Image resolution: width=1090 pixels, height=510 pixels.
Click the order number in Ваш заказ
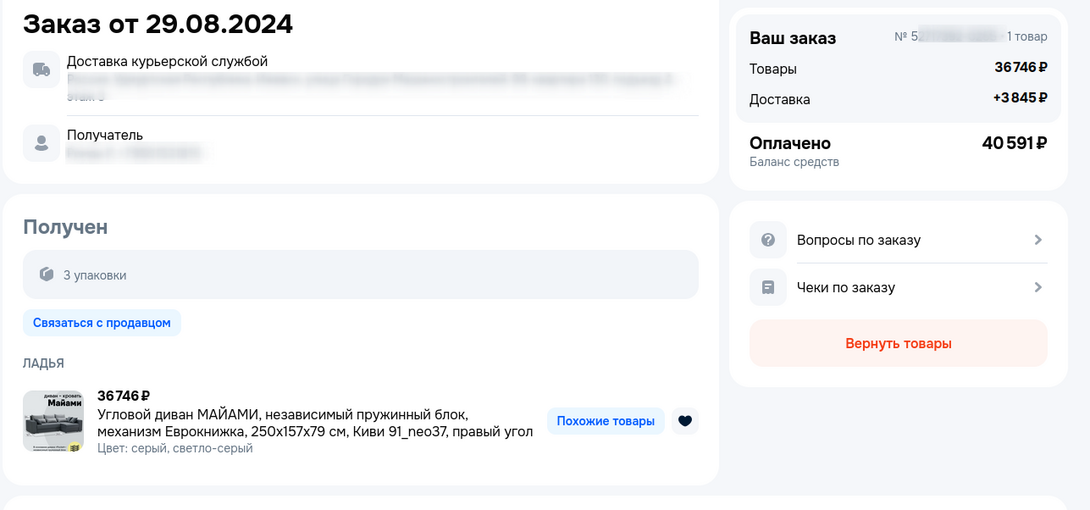click(x=950, y=37)
